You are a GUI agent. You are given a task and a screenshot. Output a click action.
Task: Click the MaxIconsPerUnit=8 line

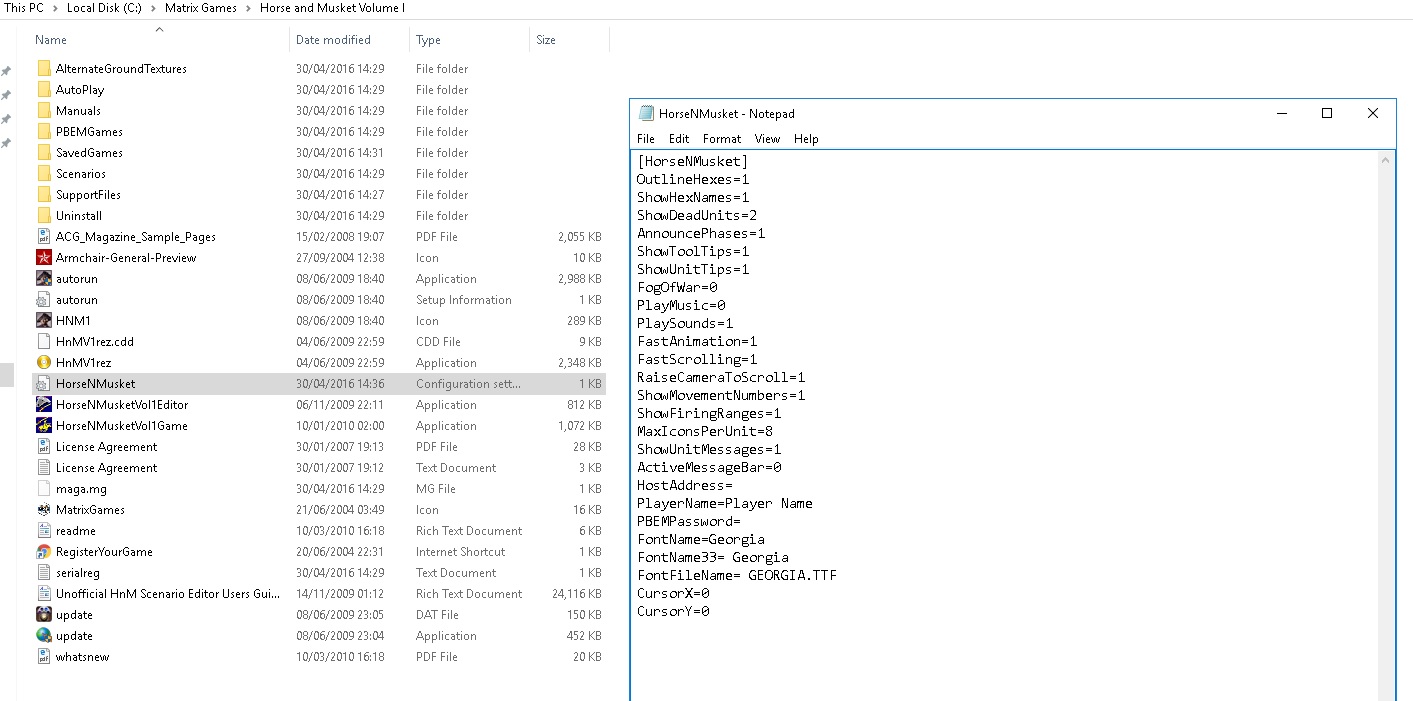coord(705,432)
